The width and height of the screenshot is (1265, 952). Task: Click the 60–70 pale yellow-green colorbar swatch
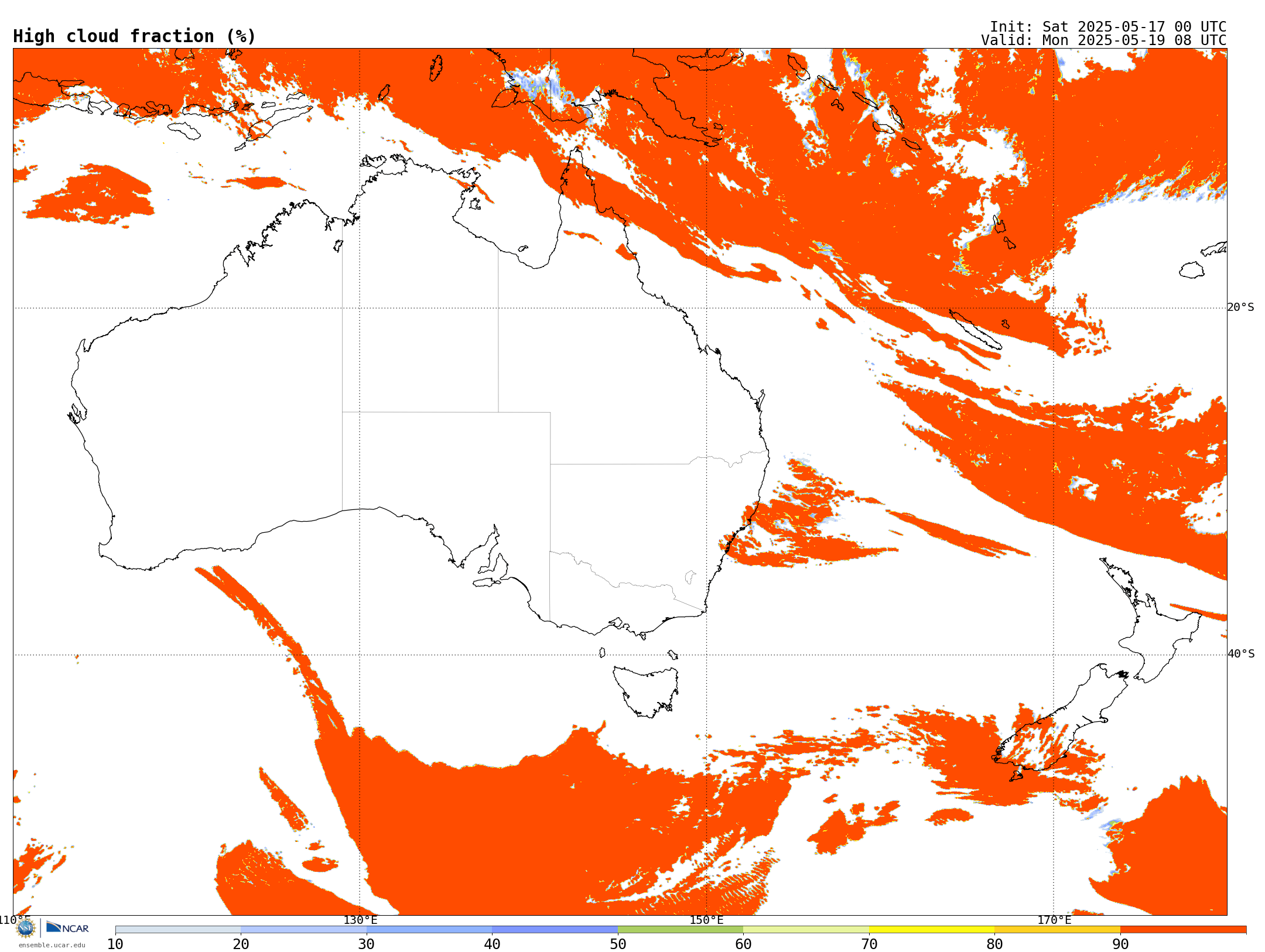806,930
